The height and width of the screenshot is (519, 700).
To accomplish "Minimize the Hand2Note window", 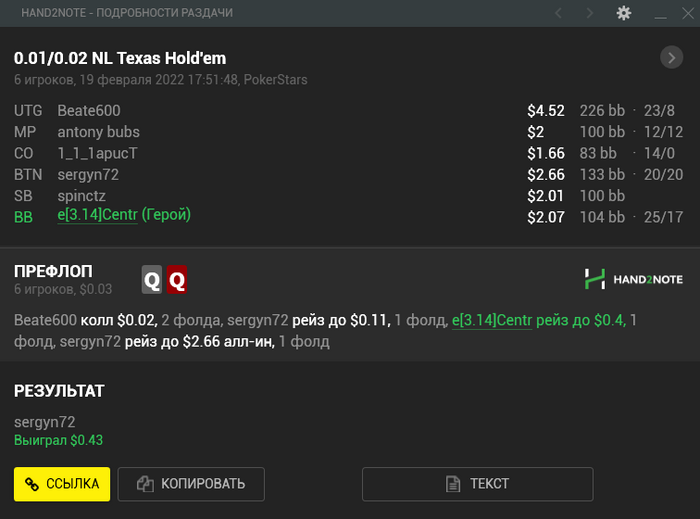I will (x=661, y=13).
